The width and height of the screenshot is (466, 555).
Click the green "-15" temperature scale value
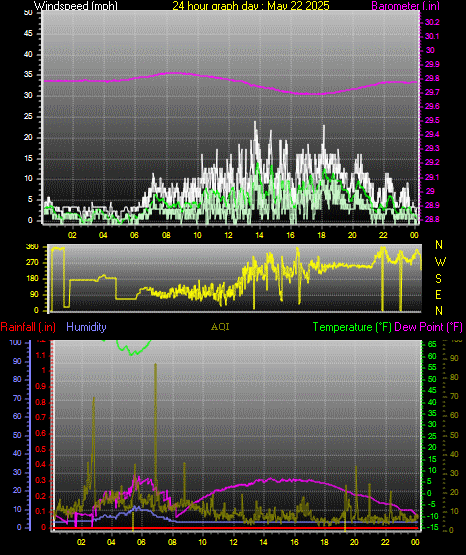[x=432, y=527]
